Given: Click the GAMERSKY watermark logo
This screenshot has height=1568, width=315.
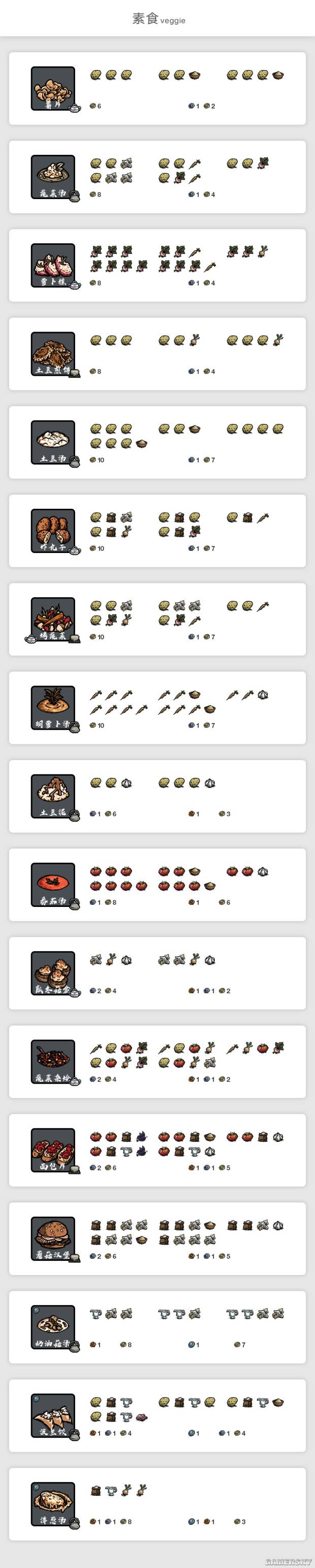Looking at the screenshot, I should 289,1562.
